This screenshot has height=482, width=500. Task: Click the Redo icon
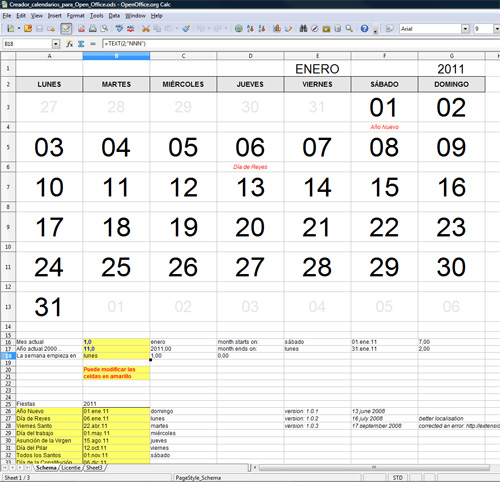pos(218,29)
